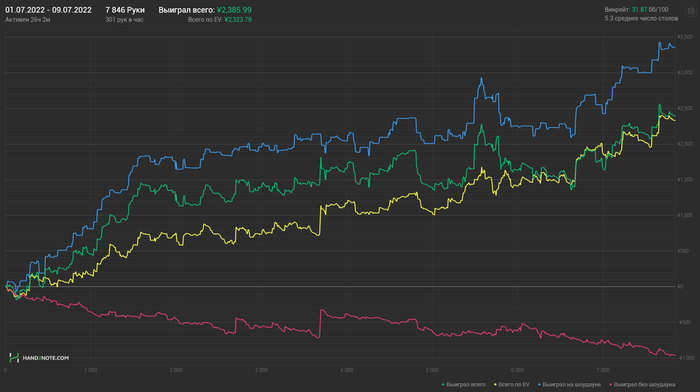Screen dimensions: 700x392
Task: Toggle the 'Выиграл на шоудауне' legend series
Action: [x=569, y=384]
